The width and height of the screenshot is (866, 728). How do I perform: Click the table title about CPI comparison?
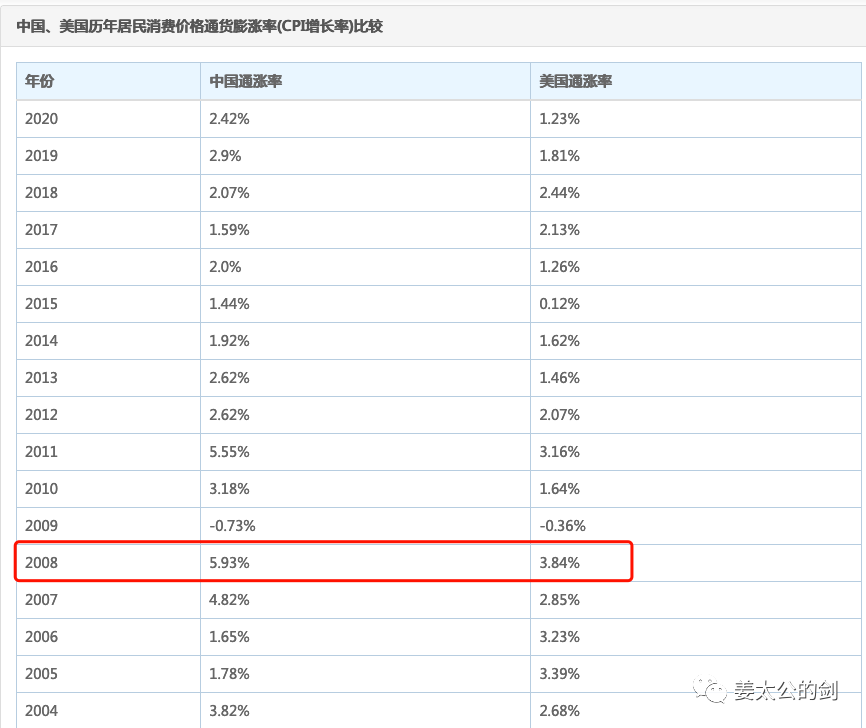click(x=199, y=26)
